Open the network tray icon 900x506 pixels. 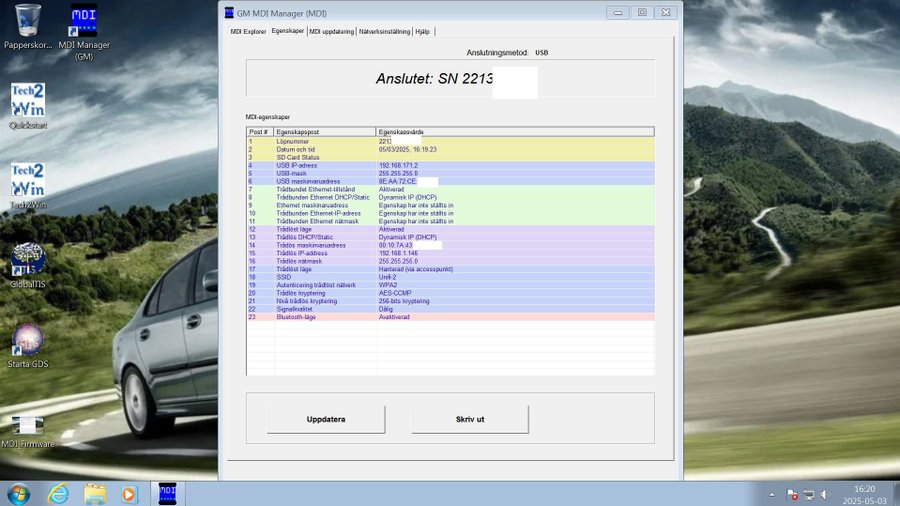(809, 495)
